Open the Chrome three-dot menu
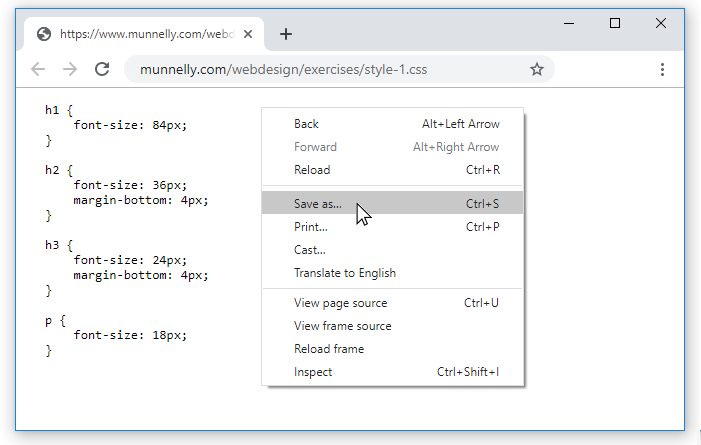 pyautogui.click(x=662, y=69)
